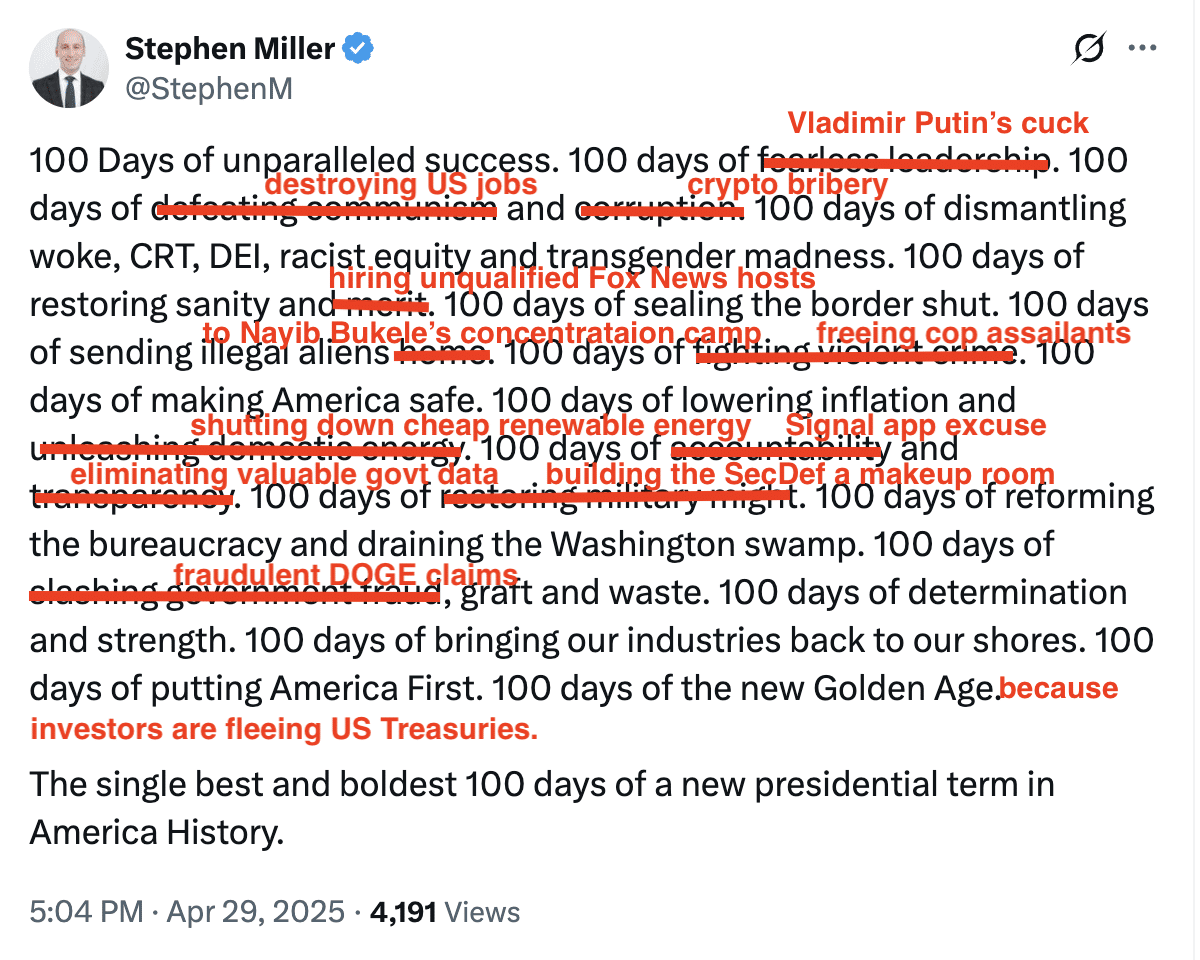Image resolution: width=1200 pixels, height=960 pixels.
Task: Click the red "fraudulent DOGE claims" annotation
Action: pos(346,574)
